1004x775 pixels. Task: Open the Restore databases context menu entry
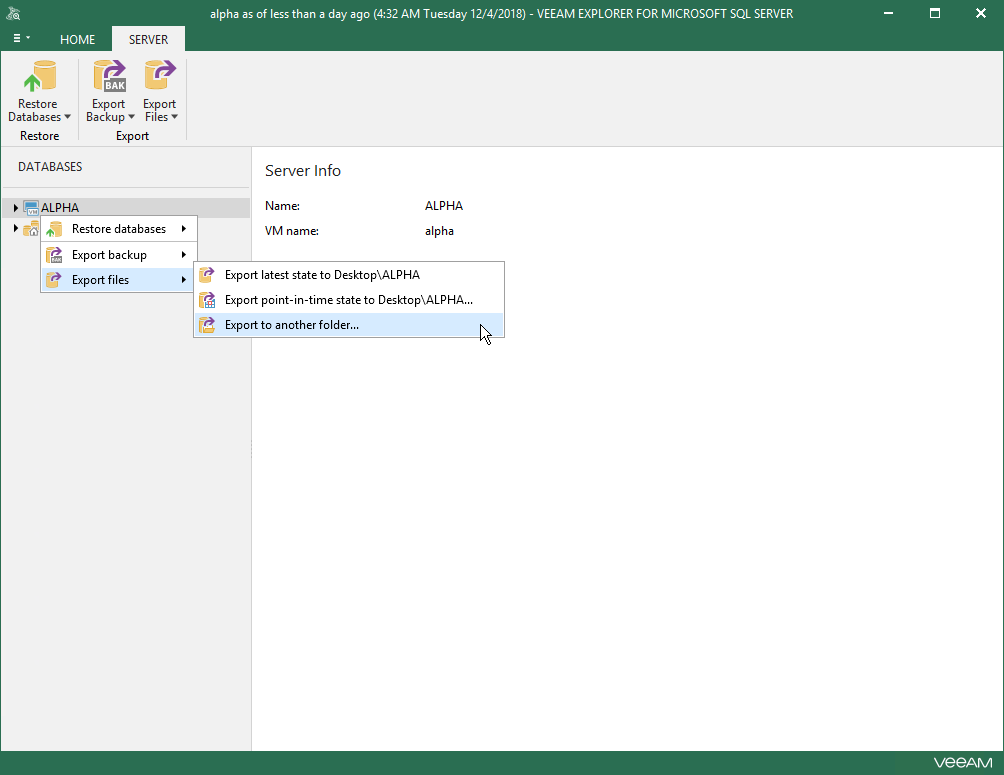click(x=118, y=229)
